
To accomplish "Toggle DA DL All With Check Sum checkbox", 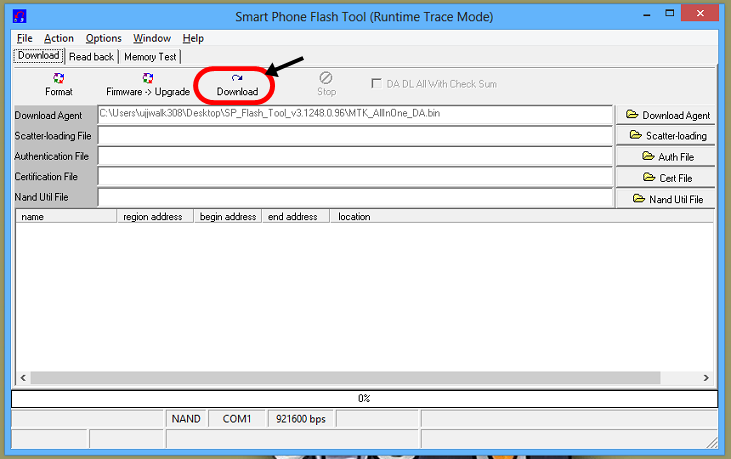I will tap(376, 83).
